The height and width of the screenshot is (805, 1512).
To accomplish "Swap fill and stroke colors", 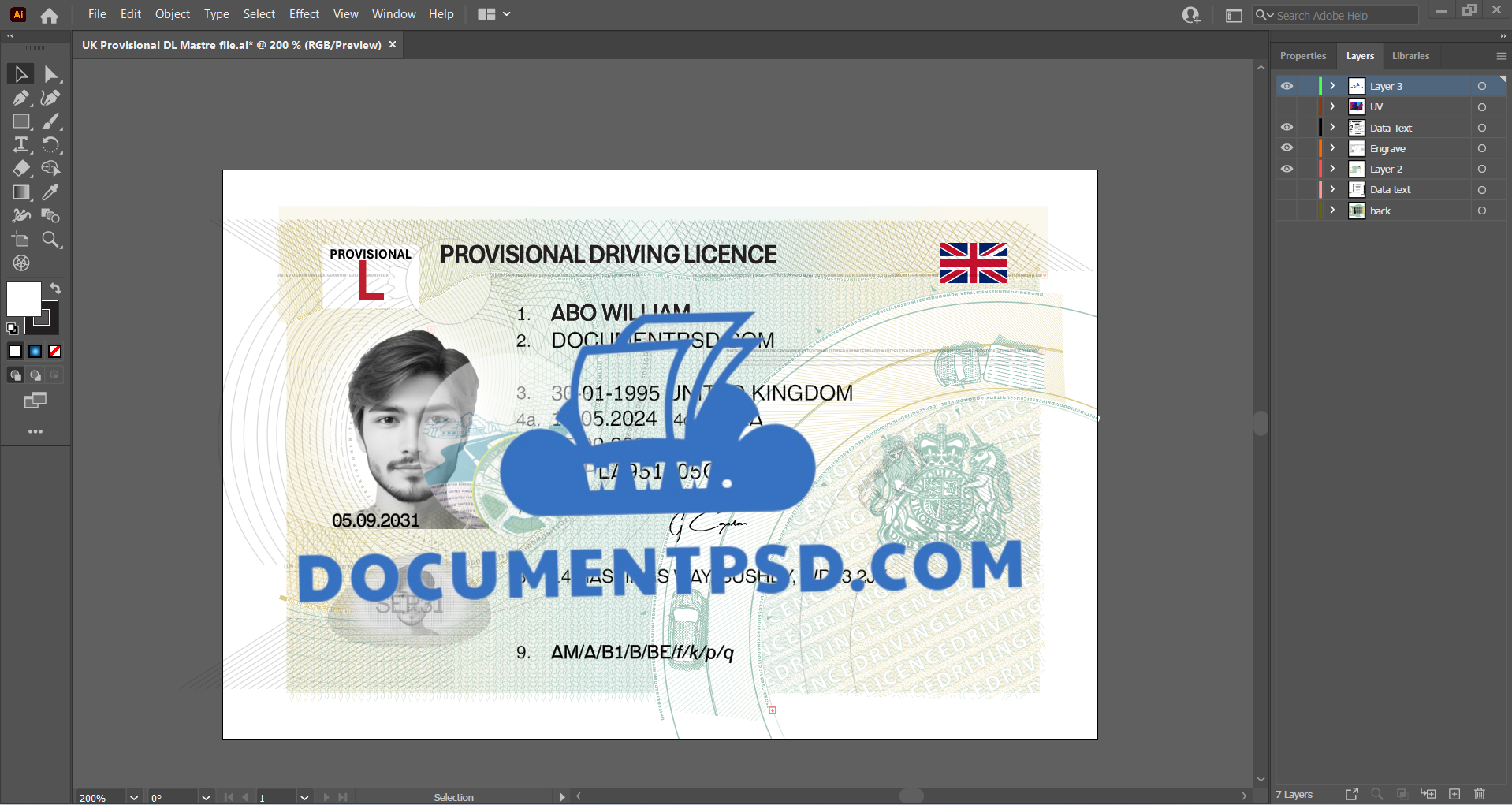I will (x=55, y=289).
